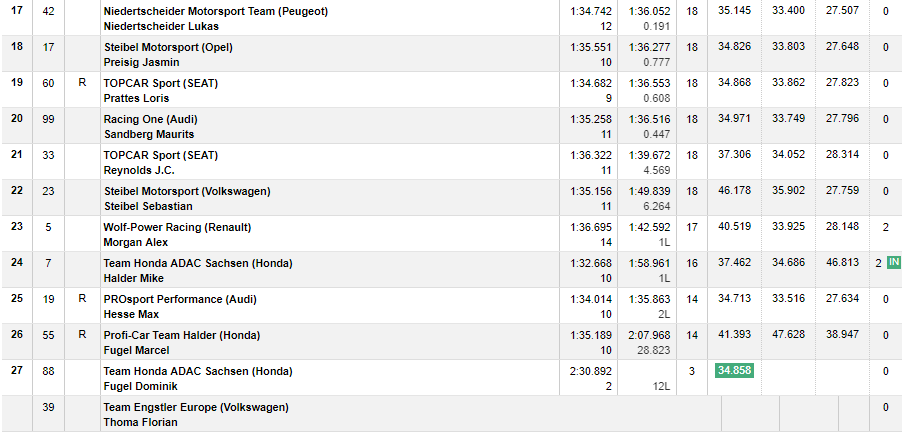Click Steibel Motorsport (Volkswagen) team entry
Screen dimensions: 909x433
coord(187,191)
